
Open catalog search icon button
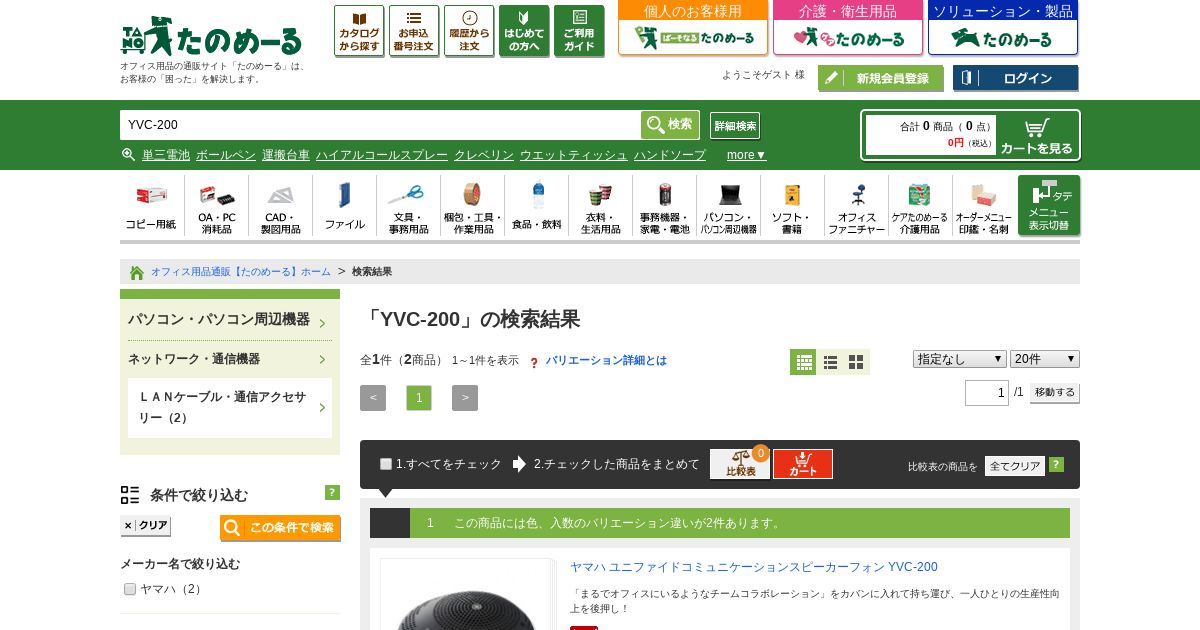click(x=359, y=31)
